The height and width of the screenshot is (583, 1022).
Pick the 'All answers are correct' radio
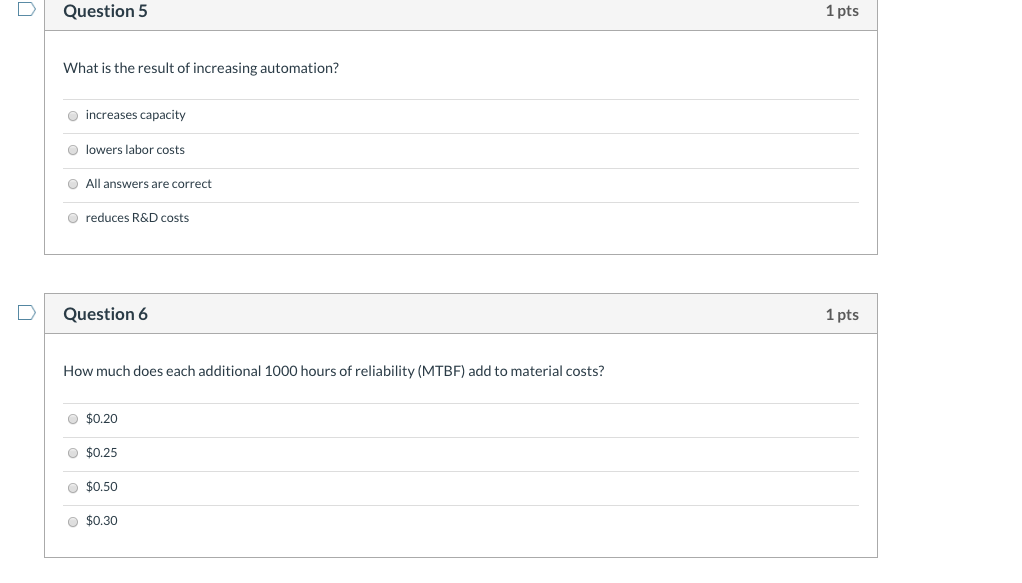point(73,184)
